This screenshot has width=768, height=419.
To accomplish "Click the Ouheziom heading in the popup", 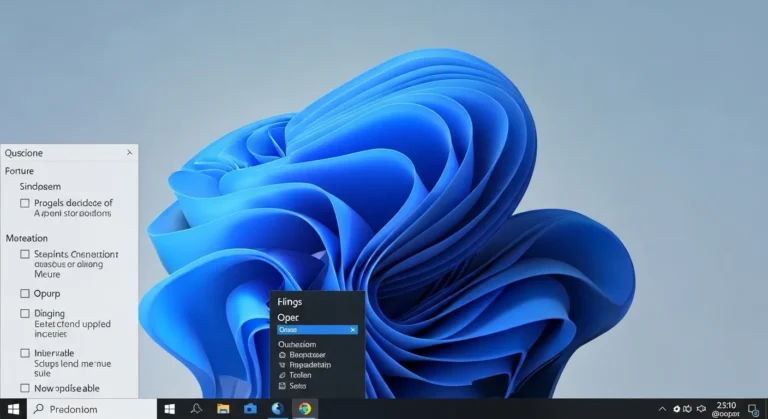I will click(297, 345).
